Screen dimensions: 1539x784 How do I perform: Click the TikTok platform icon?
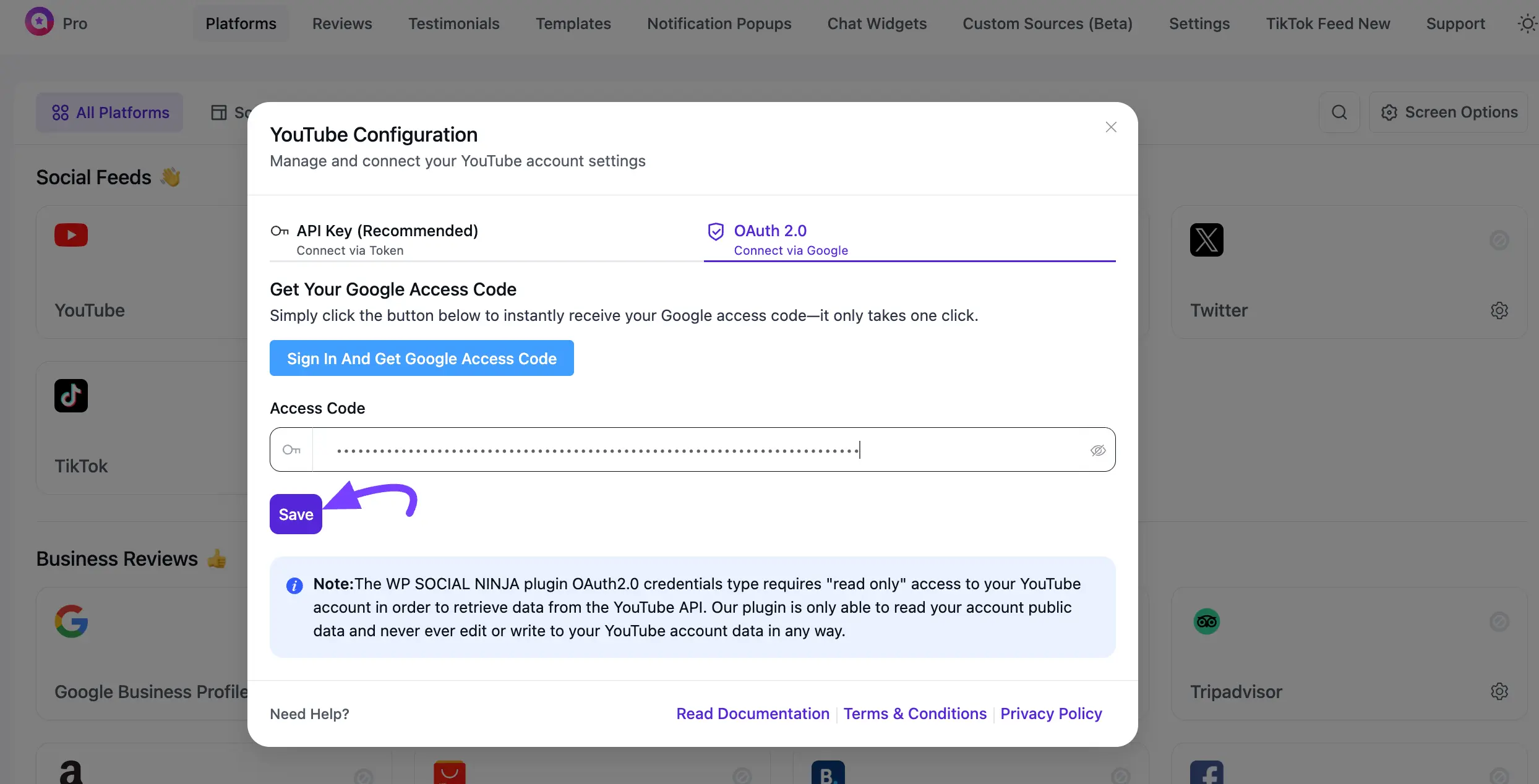coord(71,396)
